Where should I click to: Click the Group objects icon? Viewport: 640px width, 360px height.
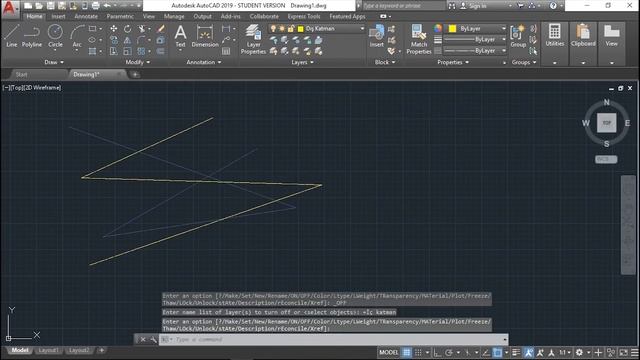(518, 36)
